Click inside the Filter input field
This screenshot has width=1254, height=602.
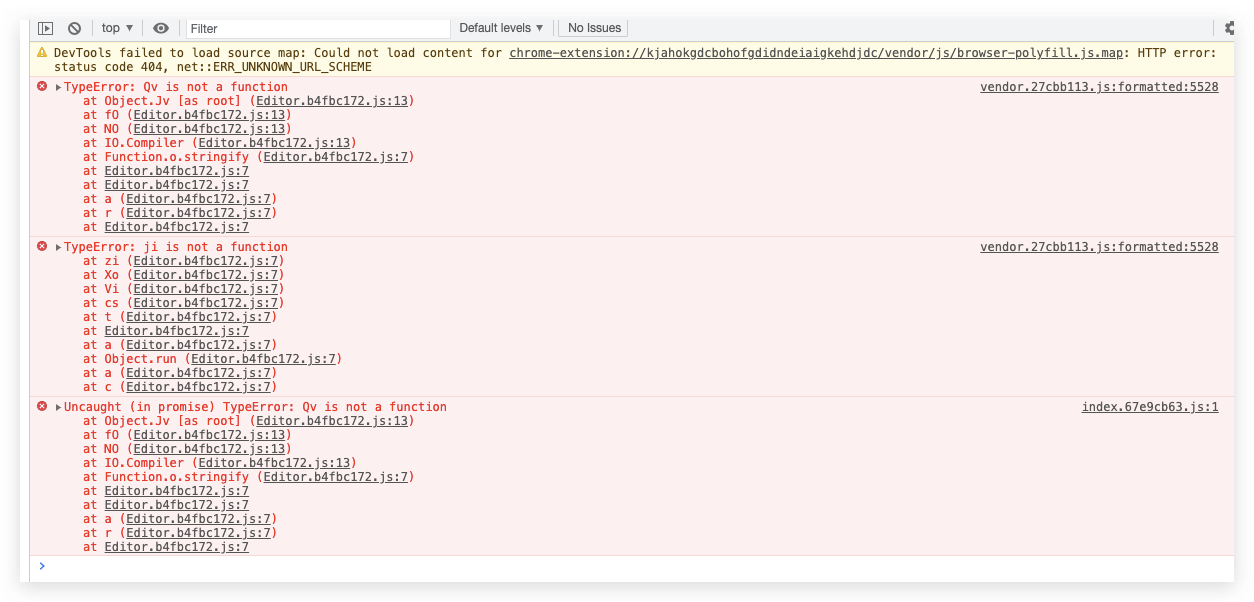click(x=318, y=27)
